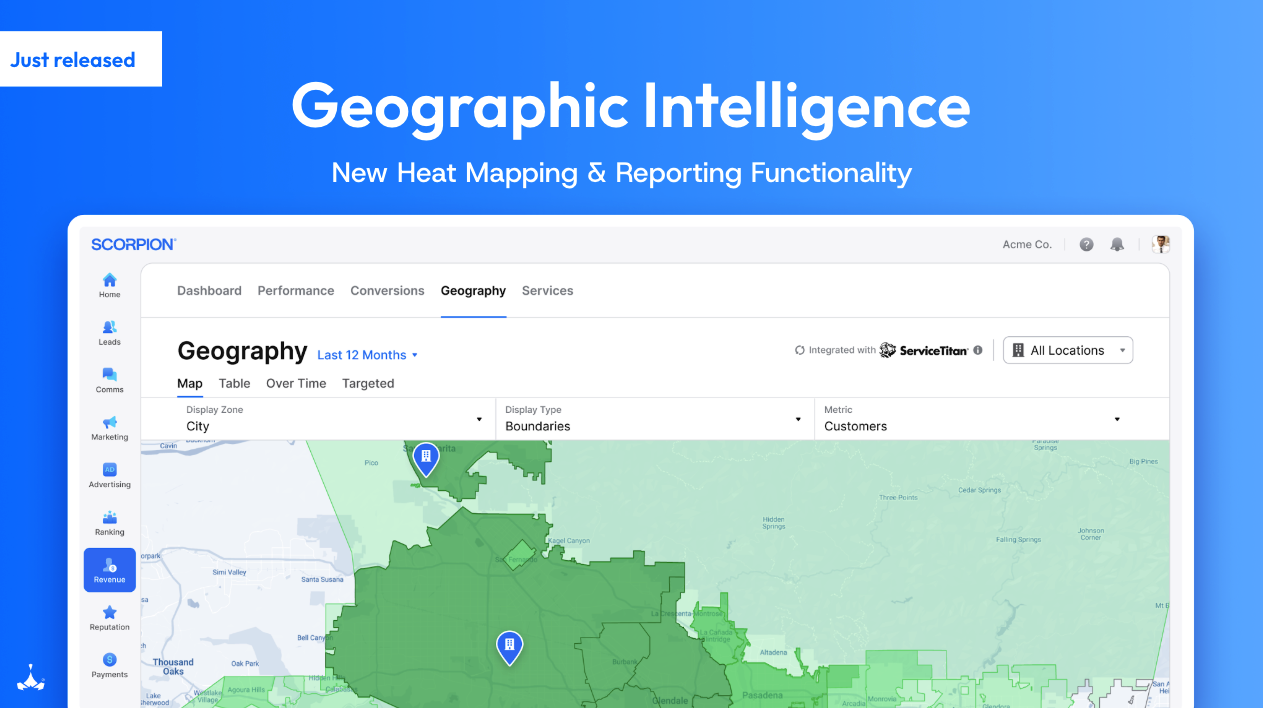Open the Comms chat icon
The image size is (1263, 708).
coord(110,376)
